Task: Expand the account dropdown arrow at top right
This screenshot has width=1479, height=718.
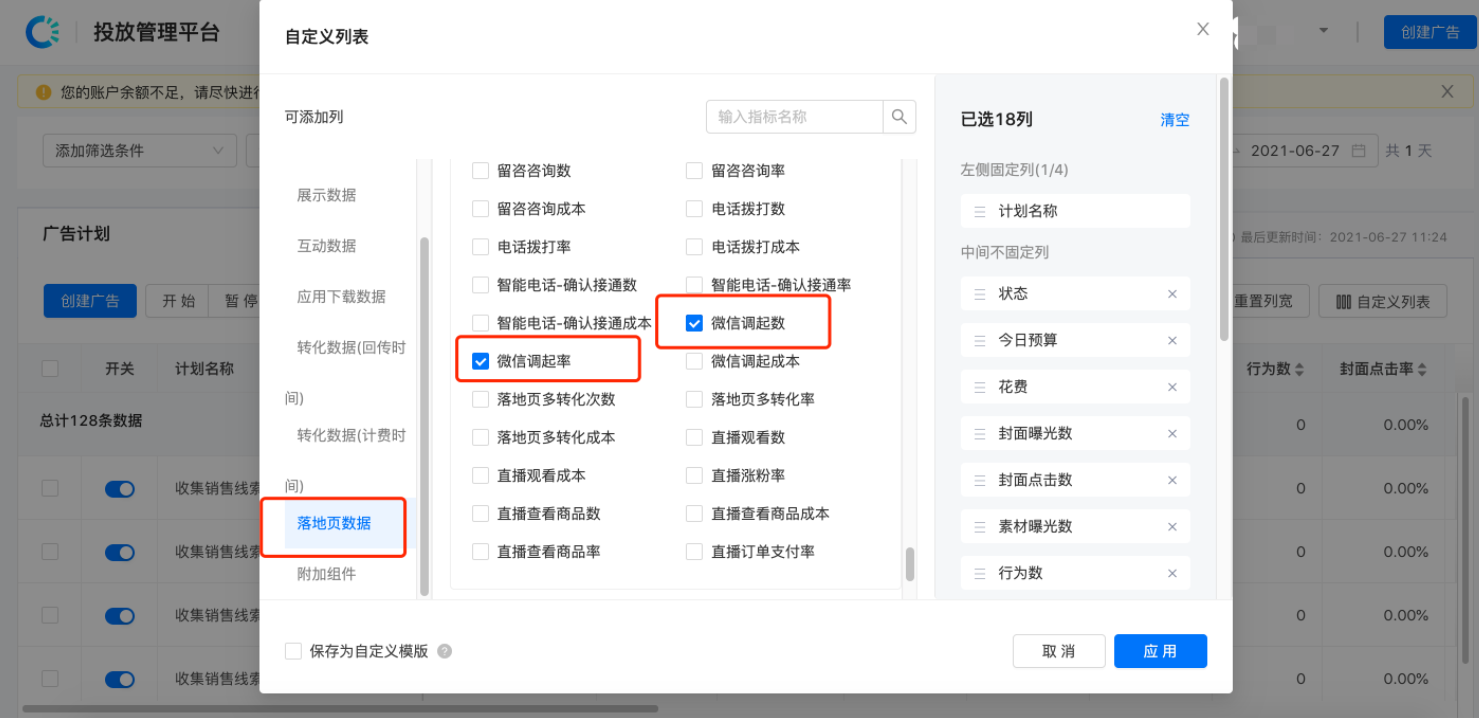Action: point(1323,31)
